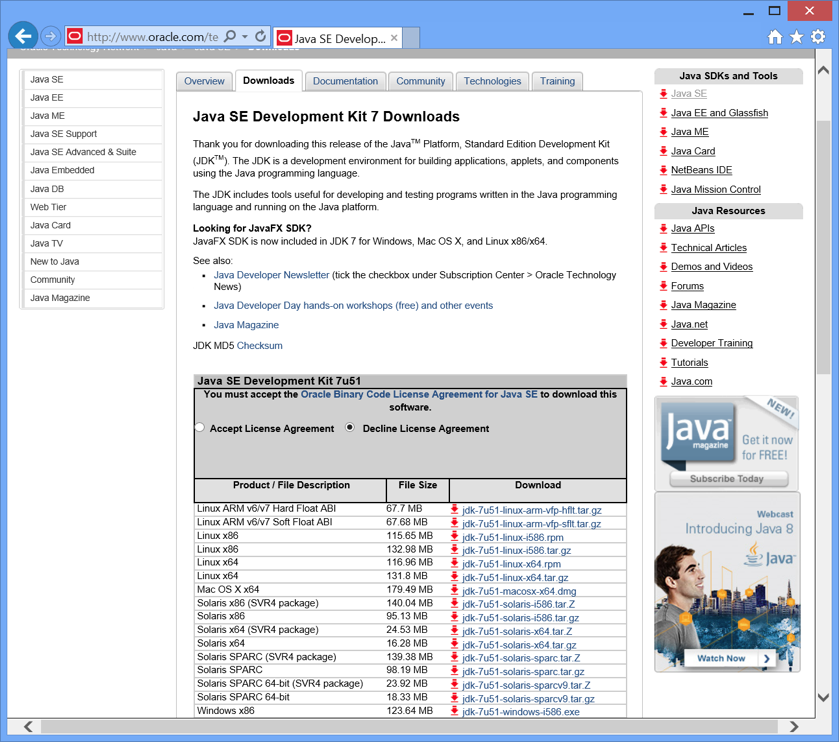Open Java Developer Newsletter link
Viewport: 839px width, 742px height.
coord(271,275)
